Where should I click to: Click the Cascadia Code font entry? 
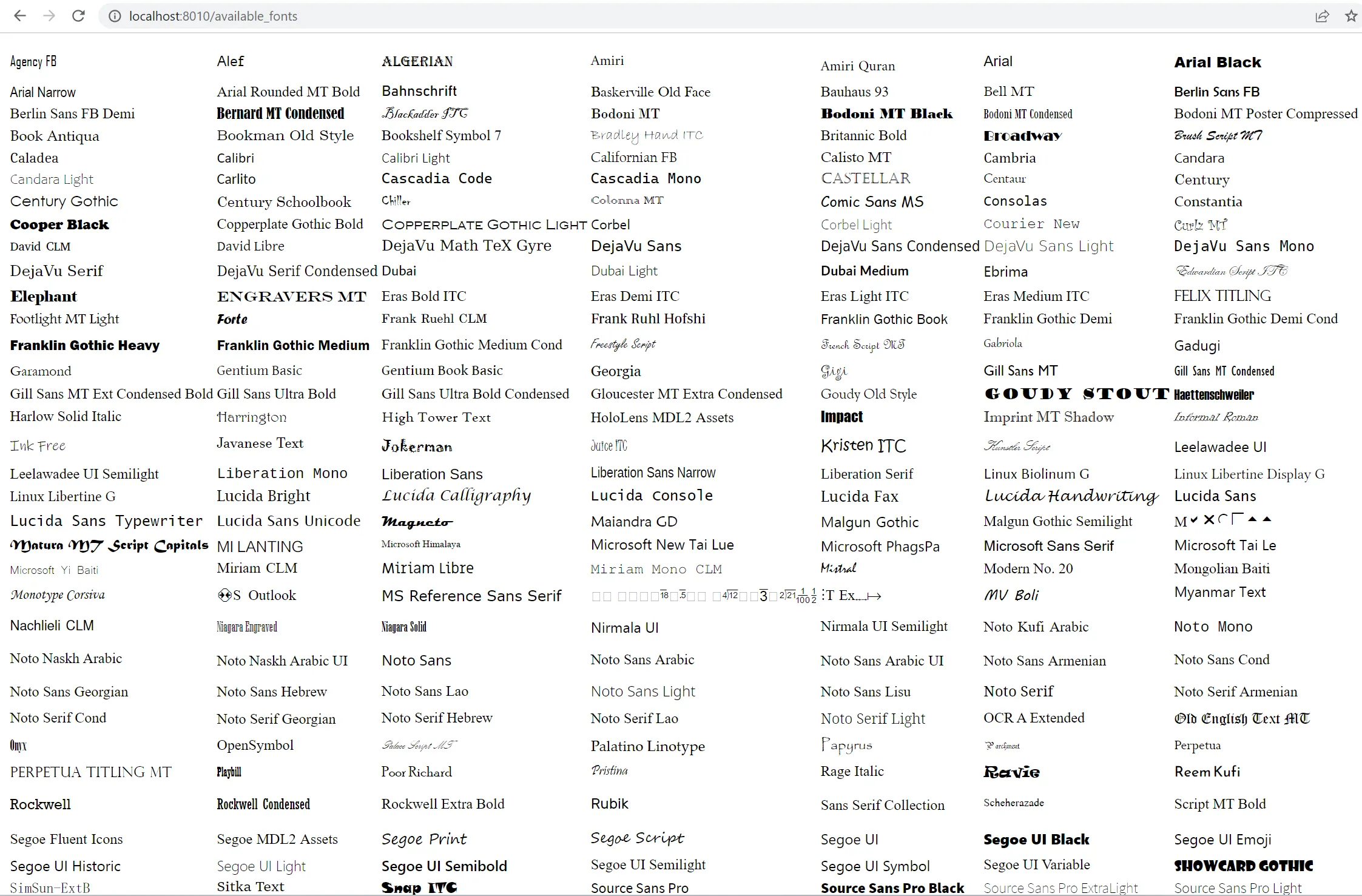437,178
